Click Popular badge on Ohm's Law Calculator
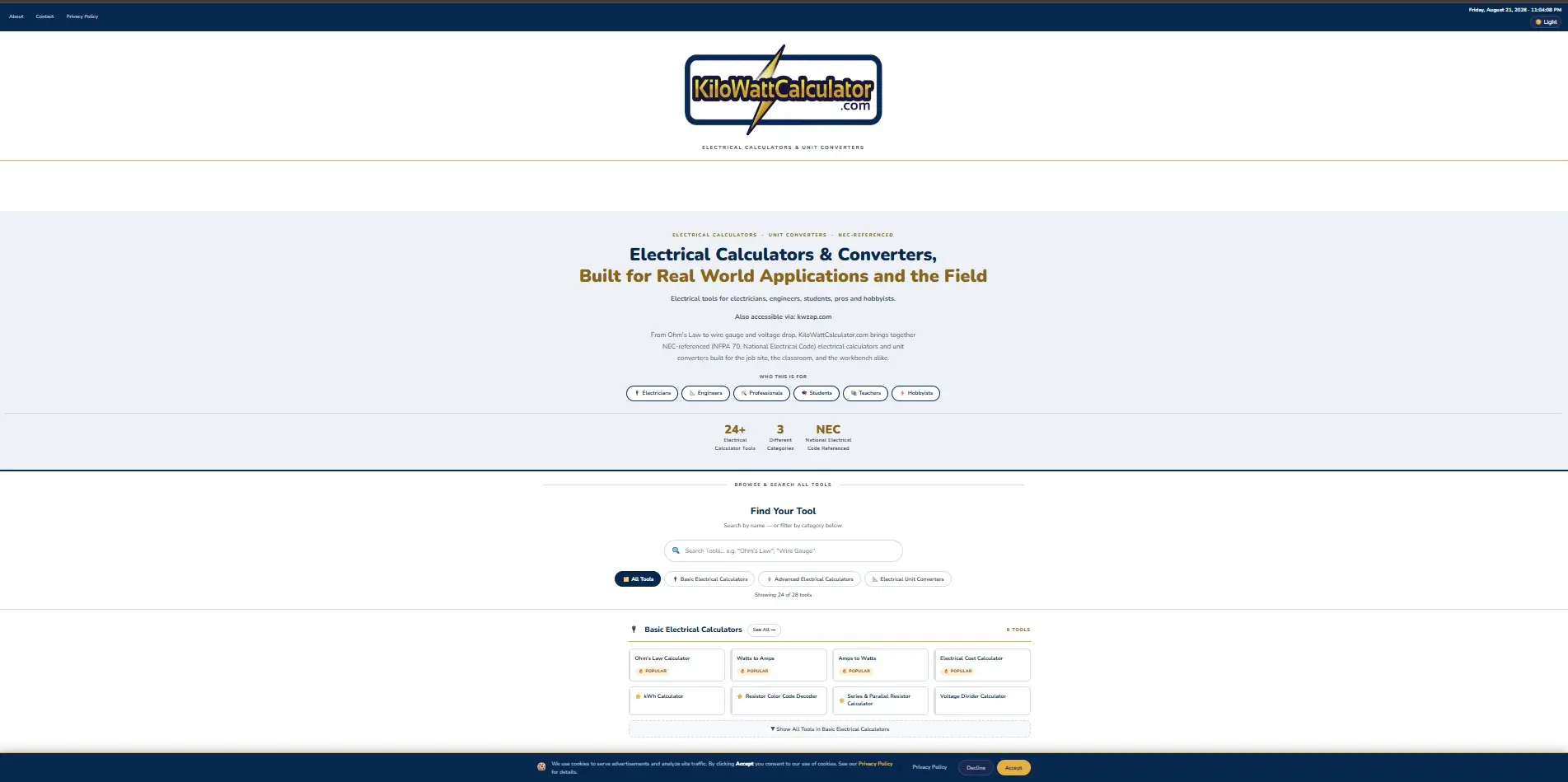 point(653,671)
